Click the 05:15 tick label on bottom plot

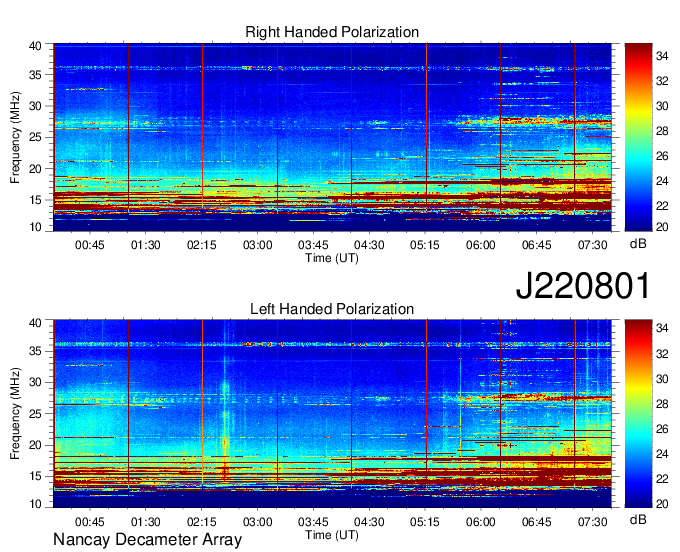coord(425,522)
